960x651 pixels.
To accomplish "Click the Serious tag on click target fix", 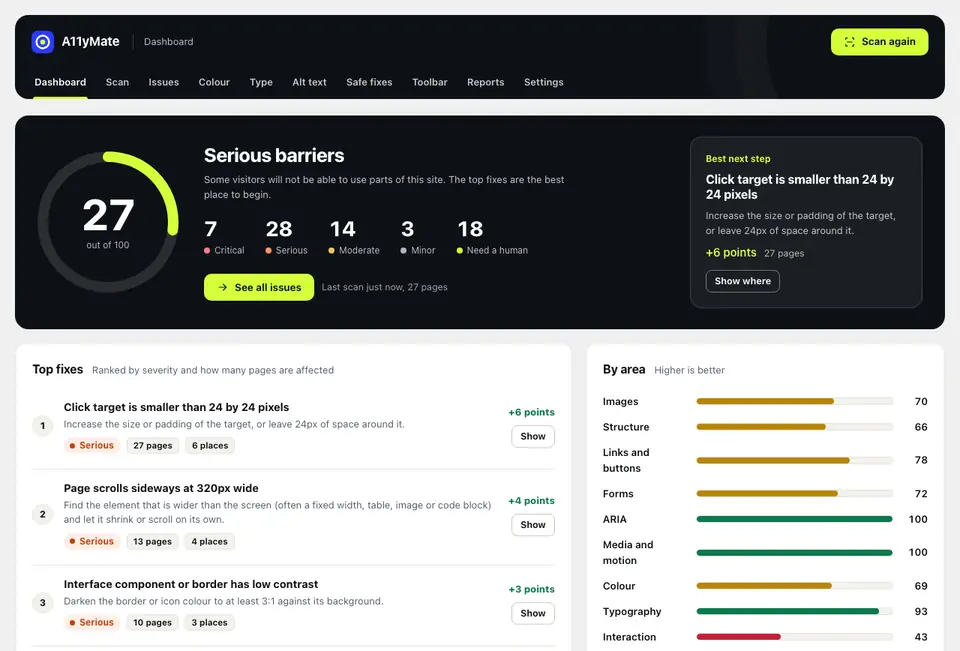I will (92, 445).
